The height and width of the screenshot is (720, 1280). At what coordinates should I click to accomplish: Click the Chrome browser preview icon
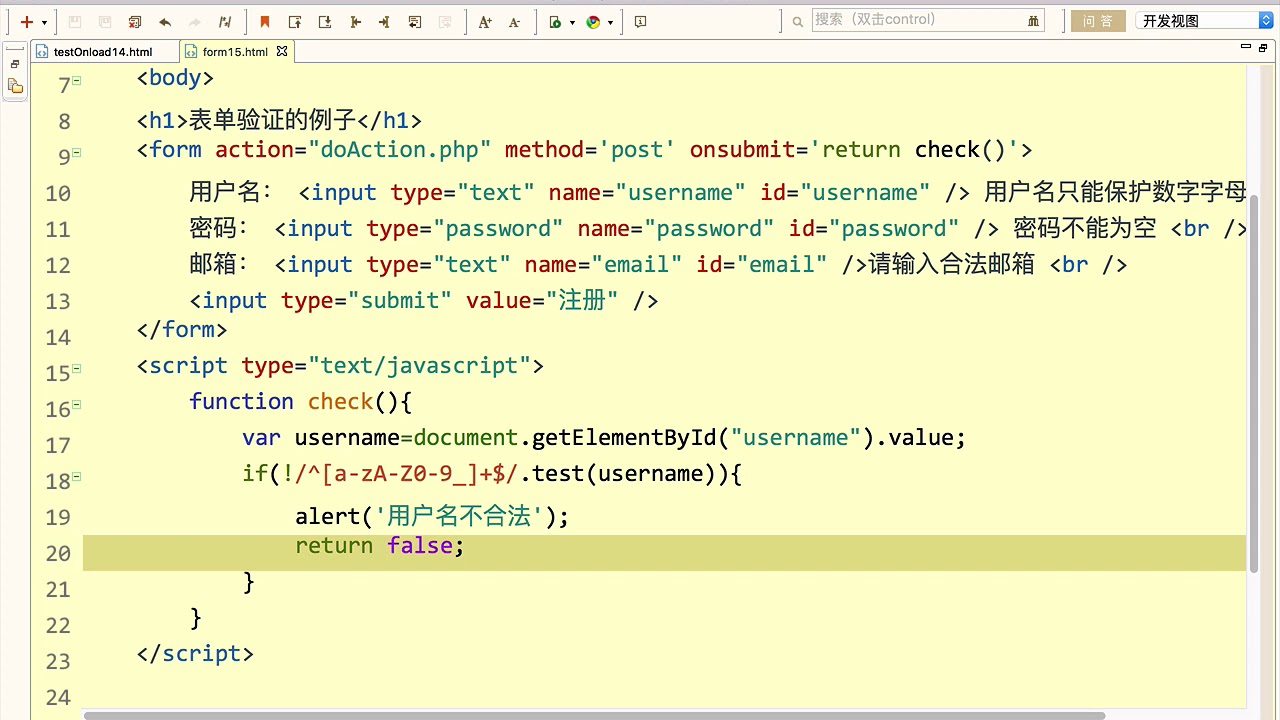tap(593, 22)
